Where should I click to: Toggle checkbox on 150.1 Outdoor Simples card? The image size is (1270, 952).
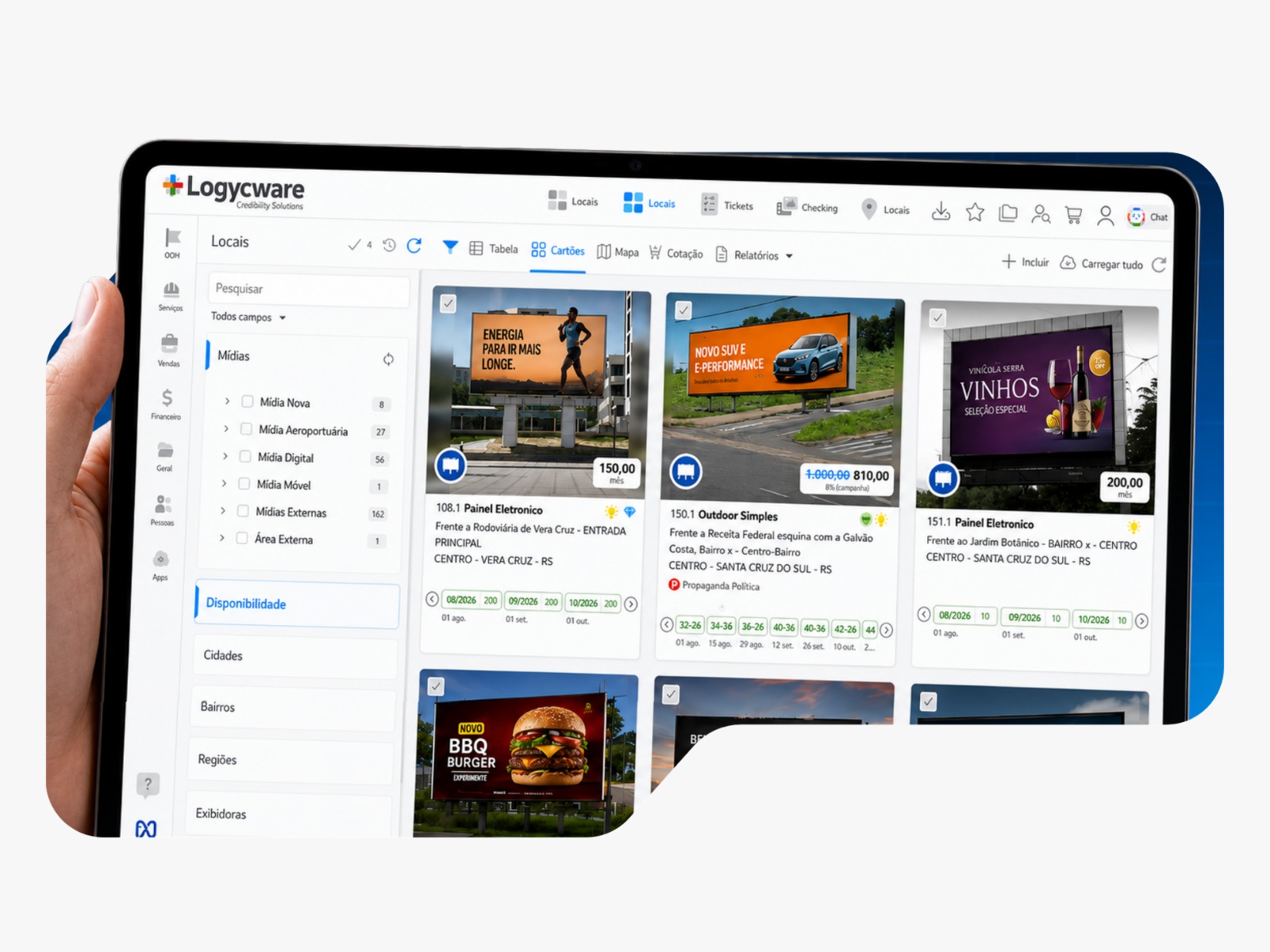click(x=683, y=311)
